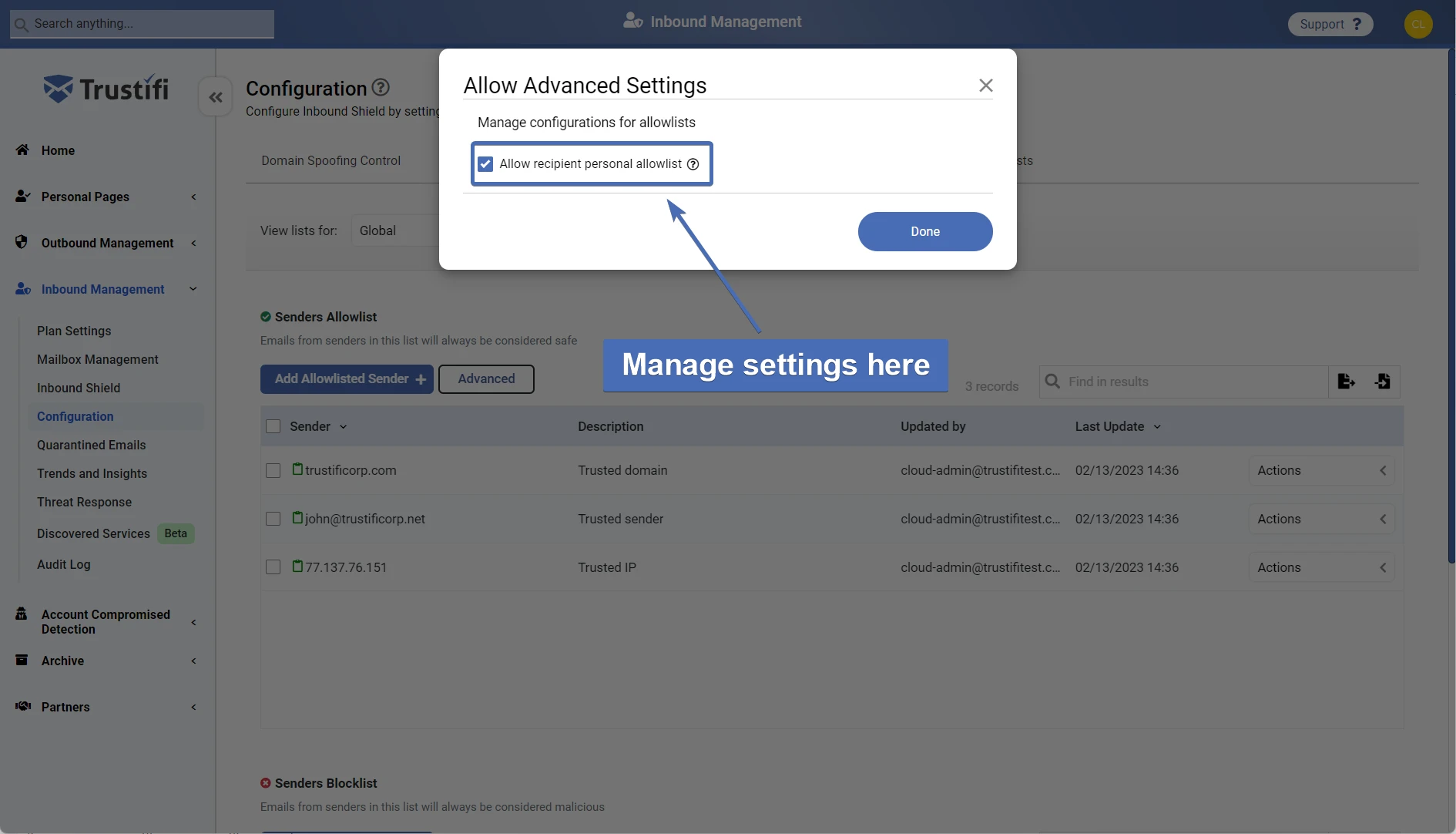1456x834 pixels.
Task: Expand the Outbound Management menu
Action: [x=107, y=243]
